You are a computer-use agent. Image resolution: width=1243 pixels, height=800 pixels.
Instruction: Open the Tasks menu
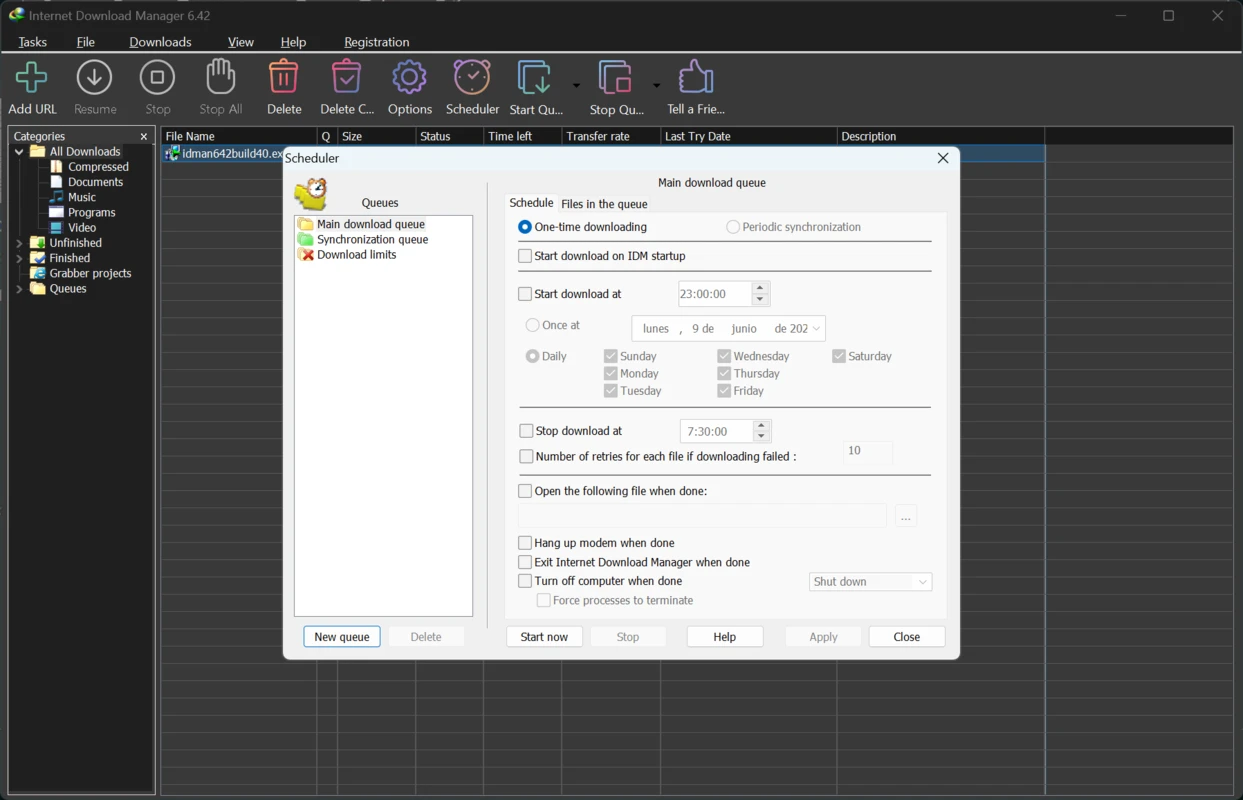click(32, 42)
